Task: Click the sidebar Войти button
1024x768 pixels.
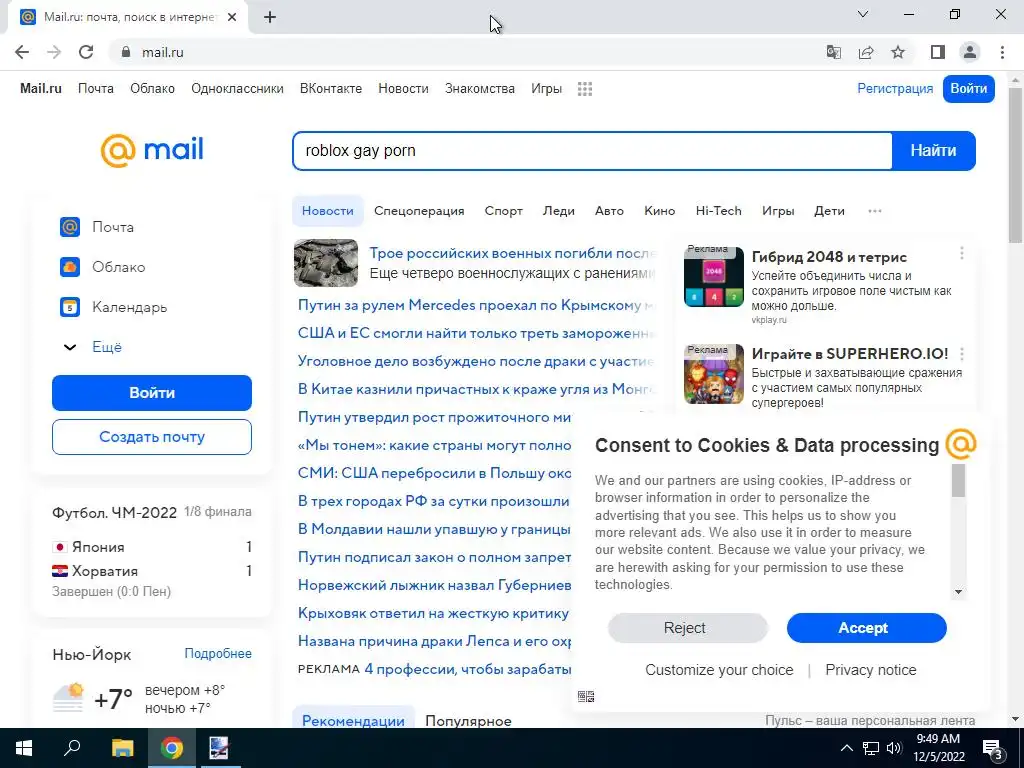Action: [x=152, y=392]
